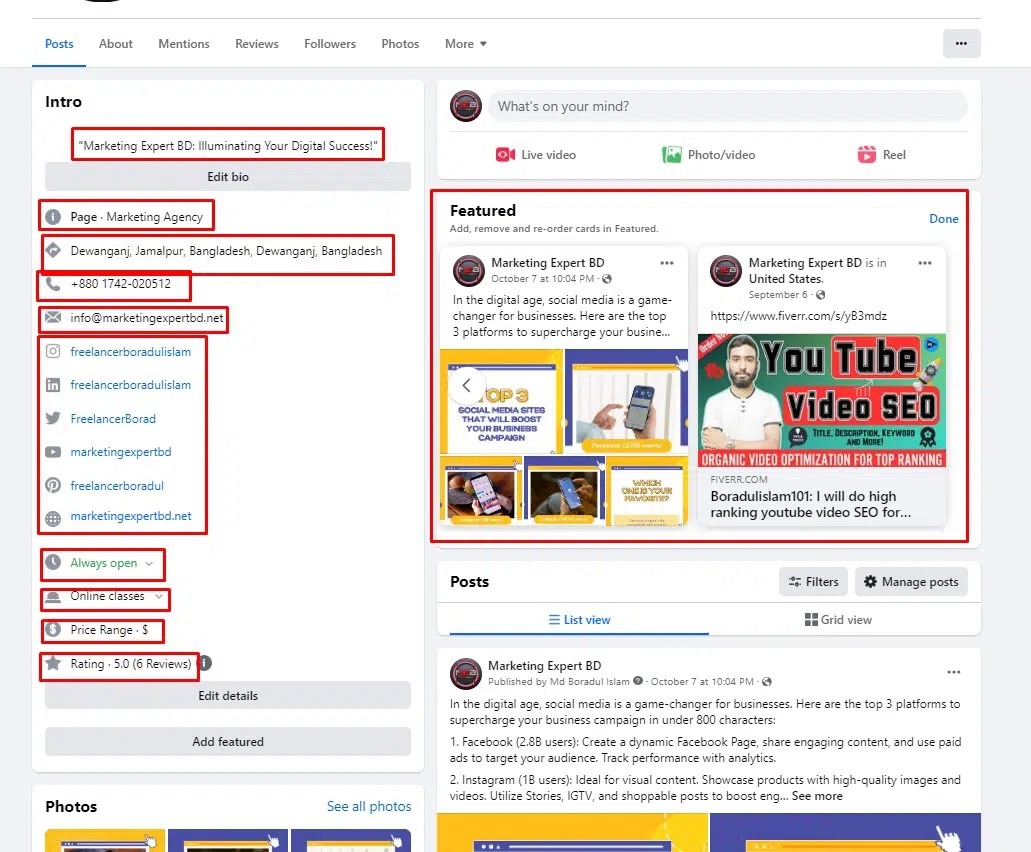Click the Reel icon in composer
The image size is (1031, 852).
pos(866,155)
